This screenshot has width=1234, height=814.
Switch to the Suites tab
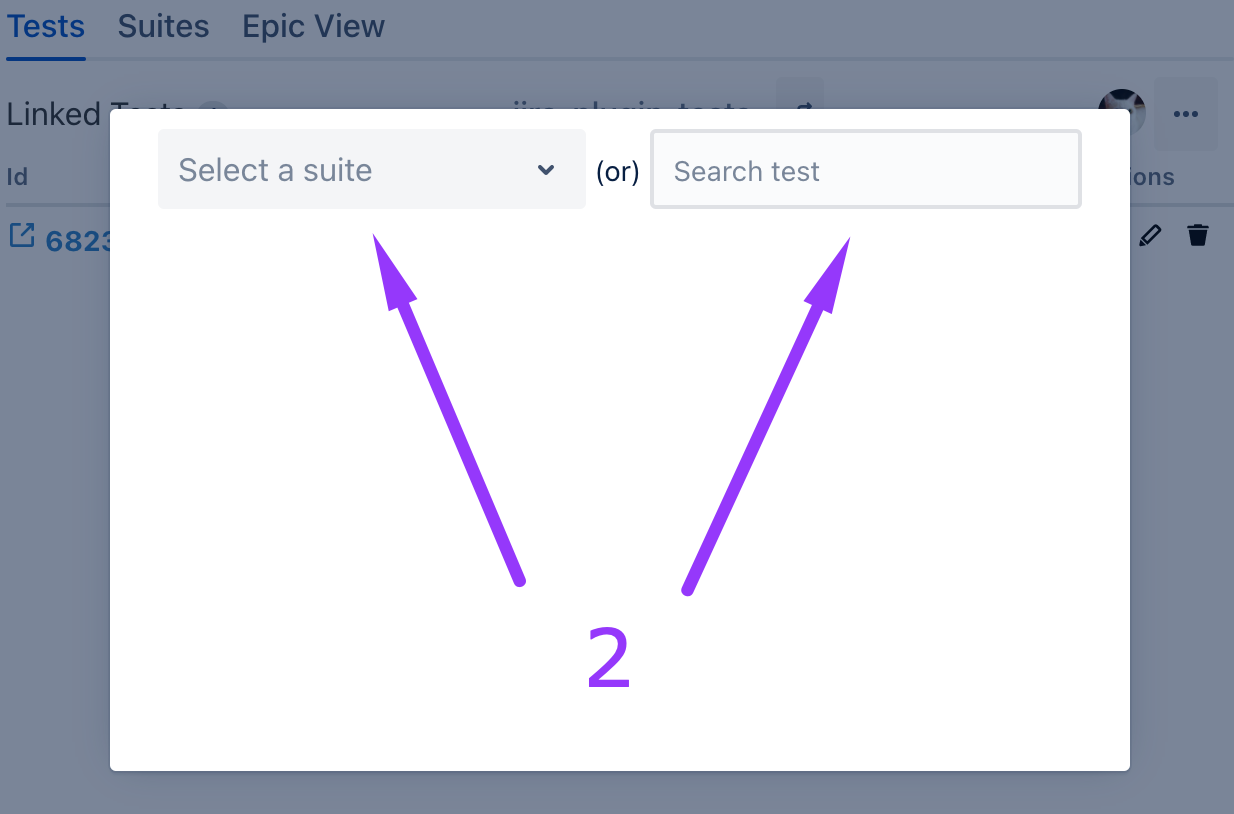[x=163, y=27]
